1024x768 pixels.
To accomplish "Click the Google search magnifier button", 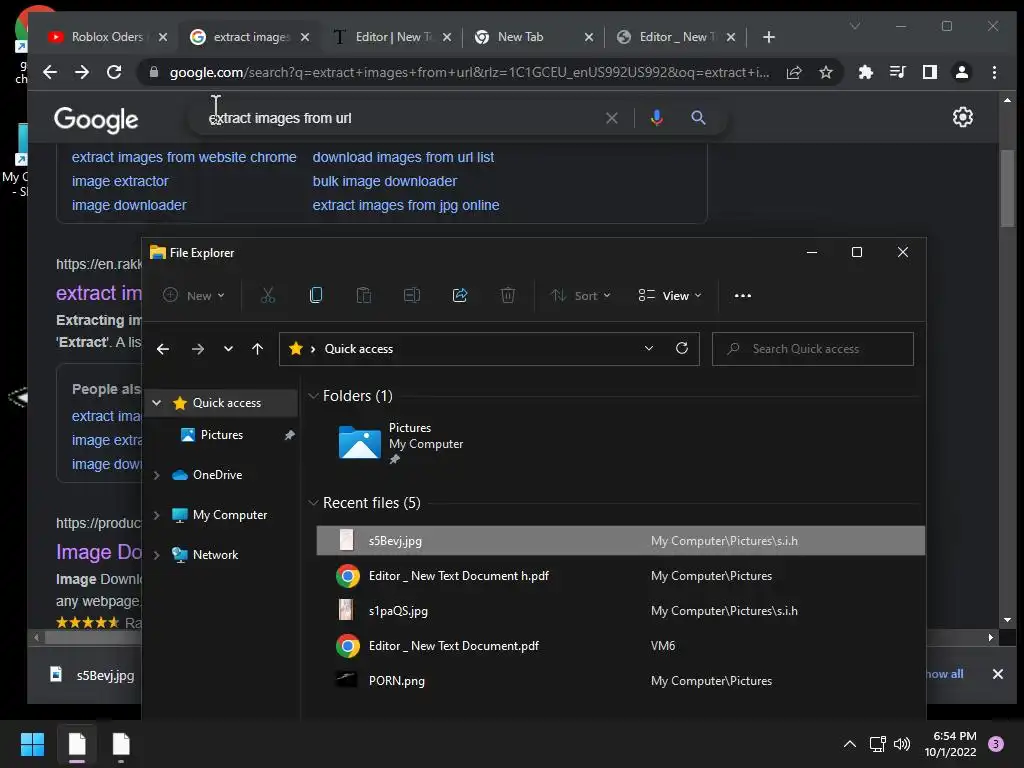I will coord(698,118).
